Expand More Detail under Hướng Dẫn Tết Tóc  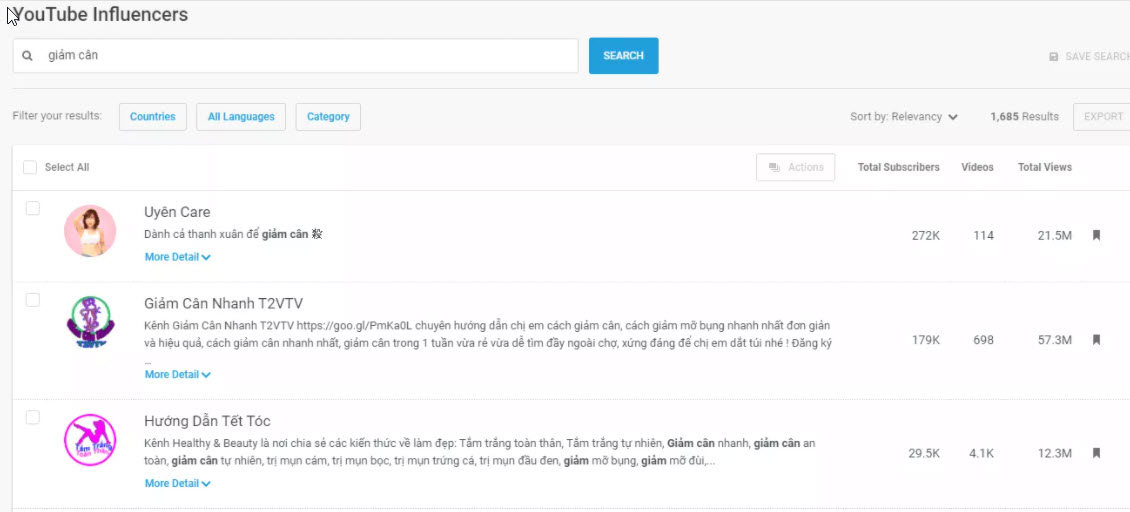177,484
